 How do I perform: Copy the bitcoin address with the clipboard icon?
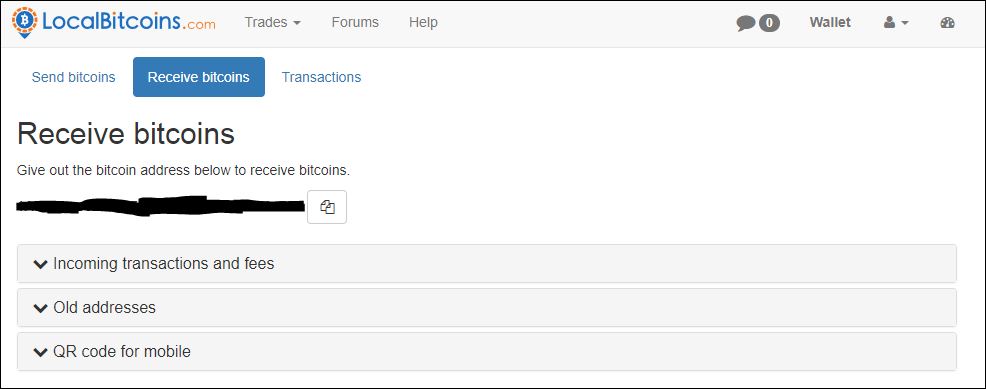point(327,207)
